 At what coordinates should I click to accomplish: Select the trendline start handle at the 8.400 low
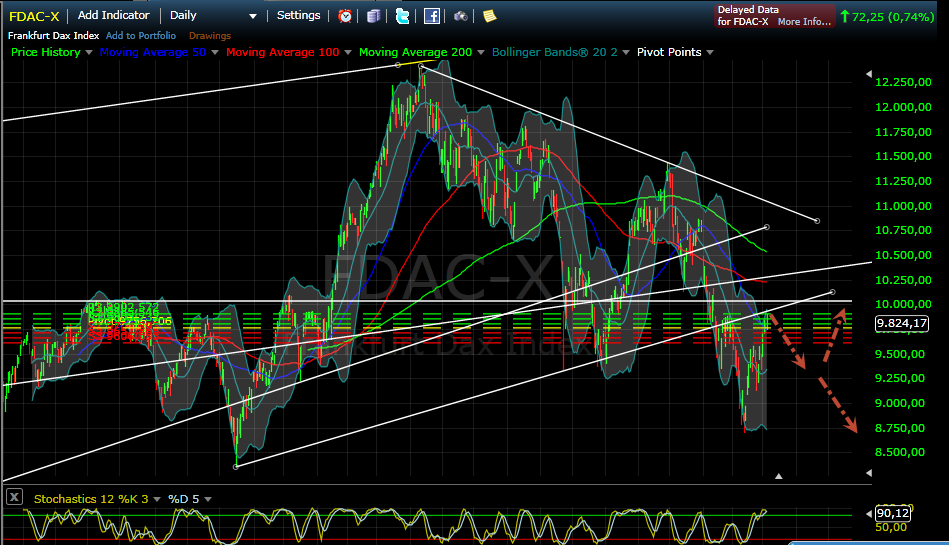tap(236, 466)
